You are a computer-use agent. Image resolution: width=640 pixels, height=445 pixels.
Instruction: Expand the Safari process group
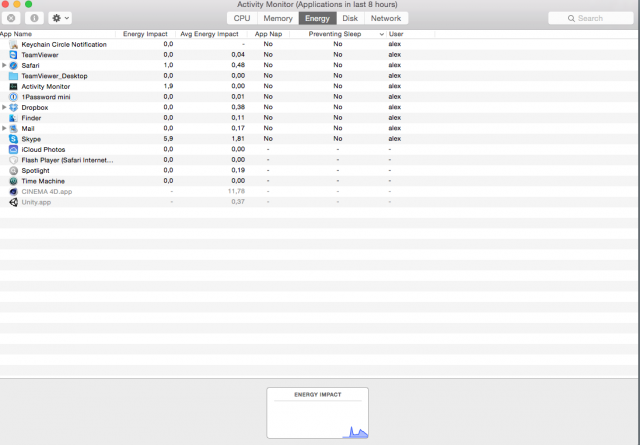click(x=4, y=65)
